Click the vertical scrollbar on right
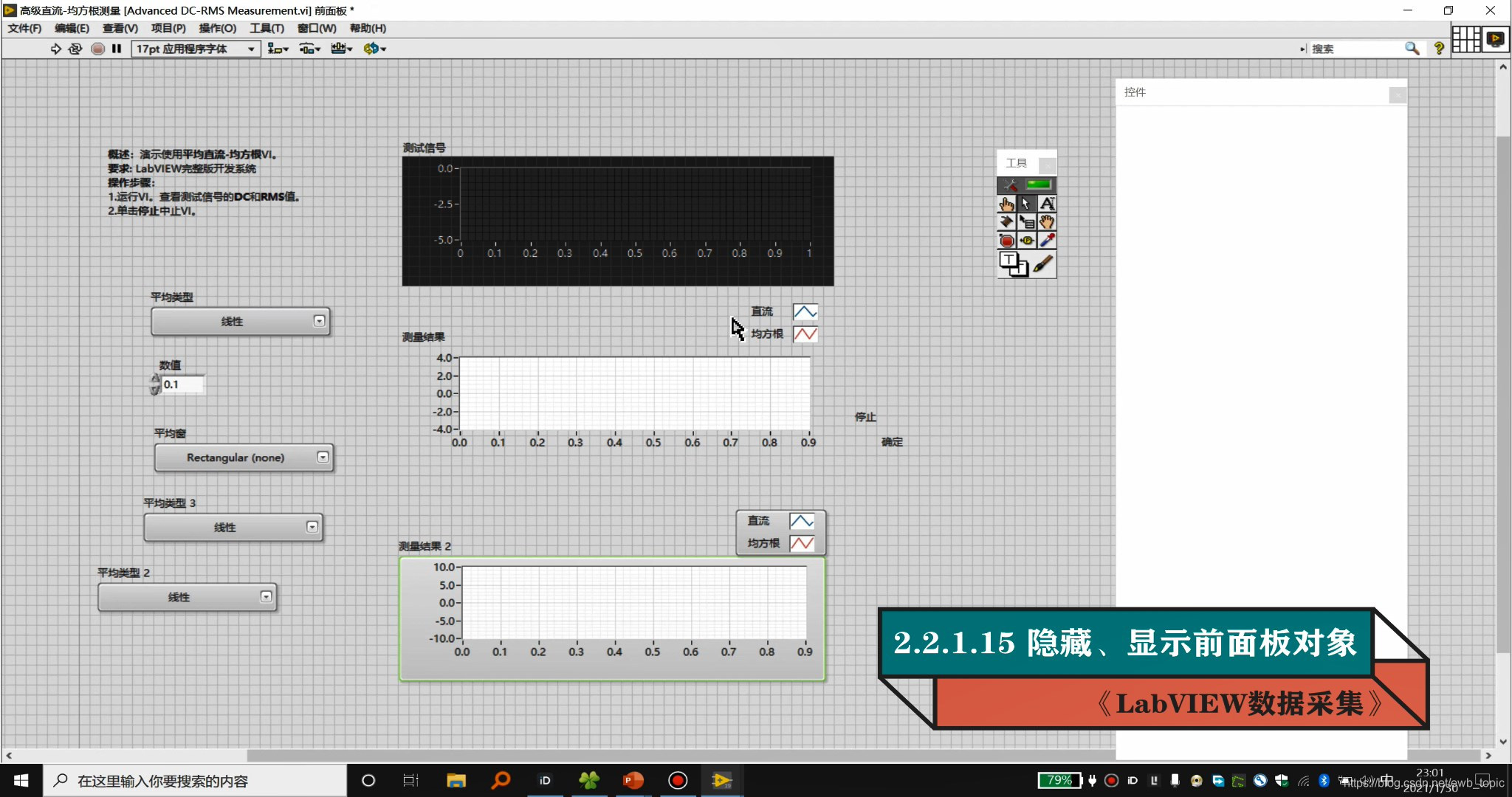The height and width of the screenshot is (797, 1512). click(x=1503, y=395)
